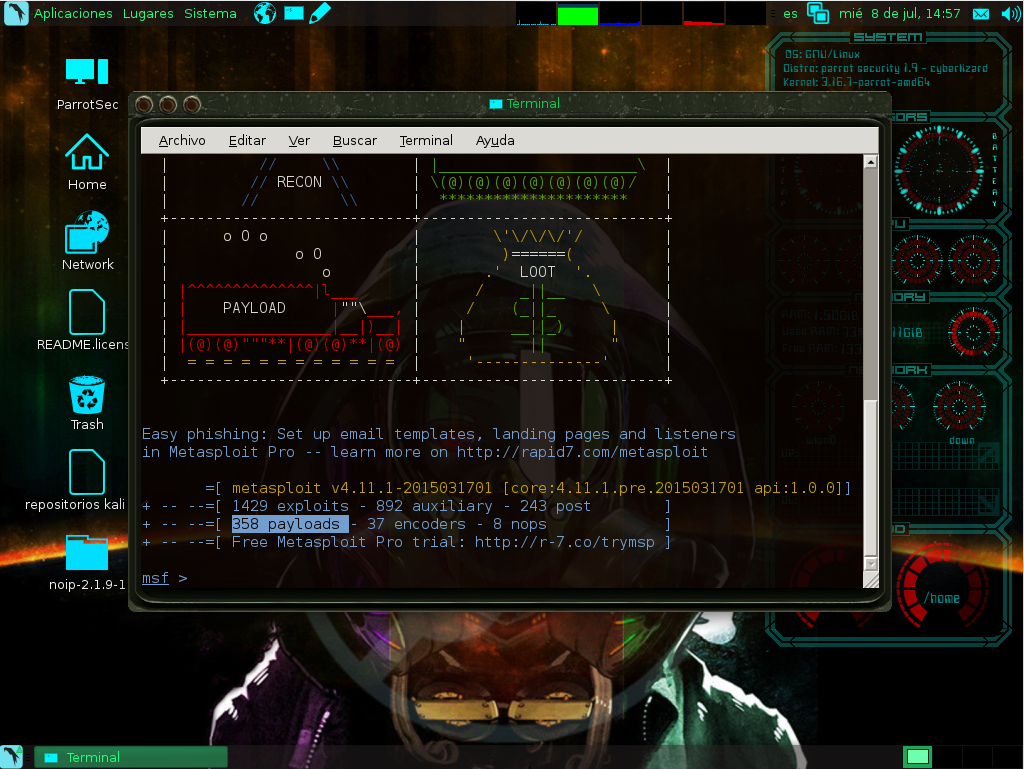Open the Ayuda menu of the terminal
Viewport: 1024px width, 769px height.
click(x=495, y=140)
